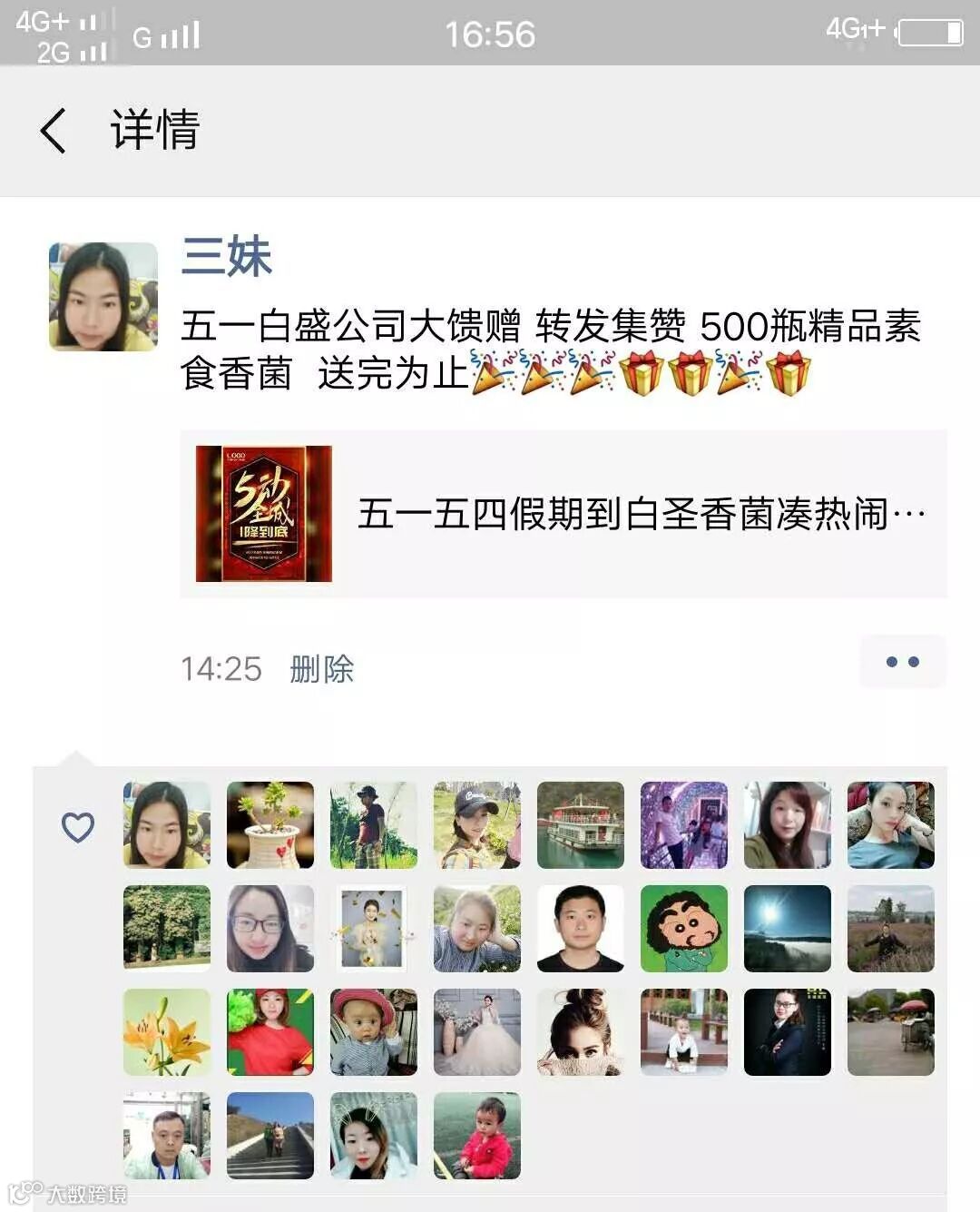Image resolution: width=980 pixels, height=1212 pixels.
Task: Open the two-dot like/comment menu
Action: 903,662
